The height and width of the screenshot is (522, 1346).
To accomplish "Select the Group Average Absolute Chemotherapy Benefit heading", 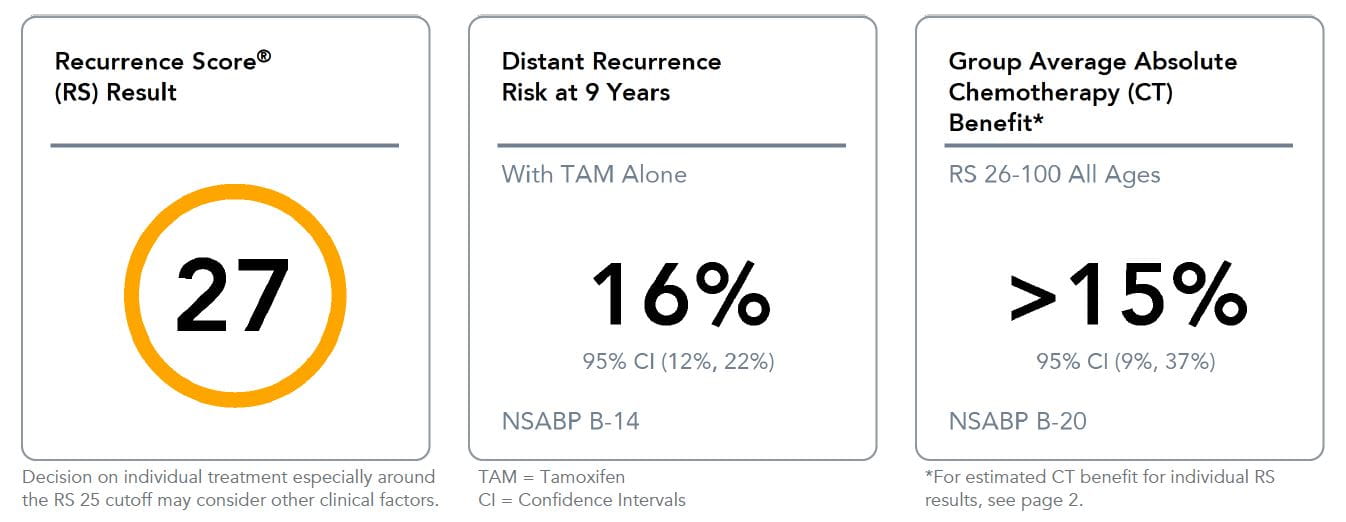I will (1092, 92).
